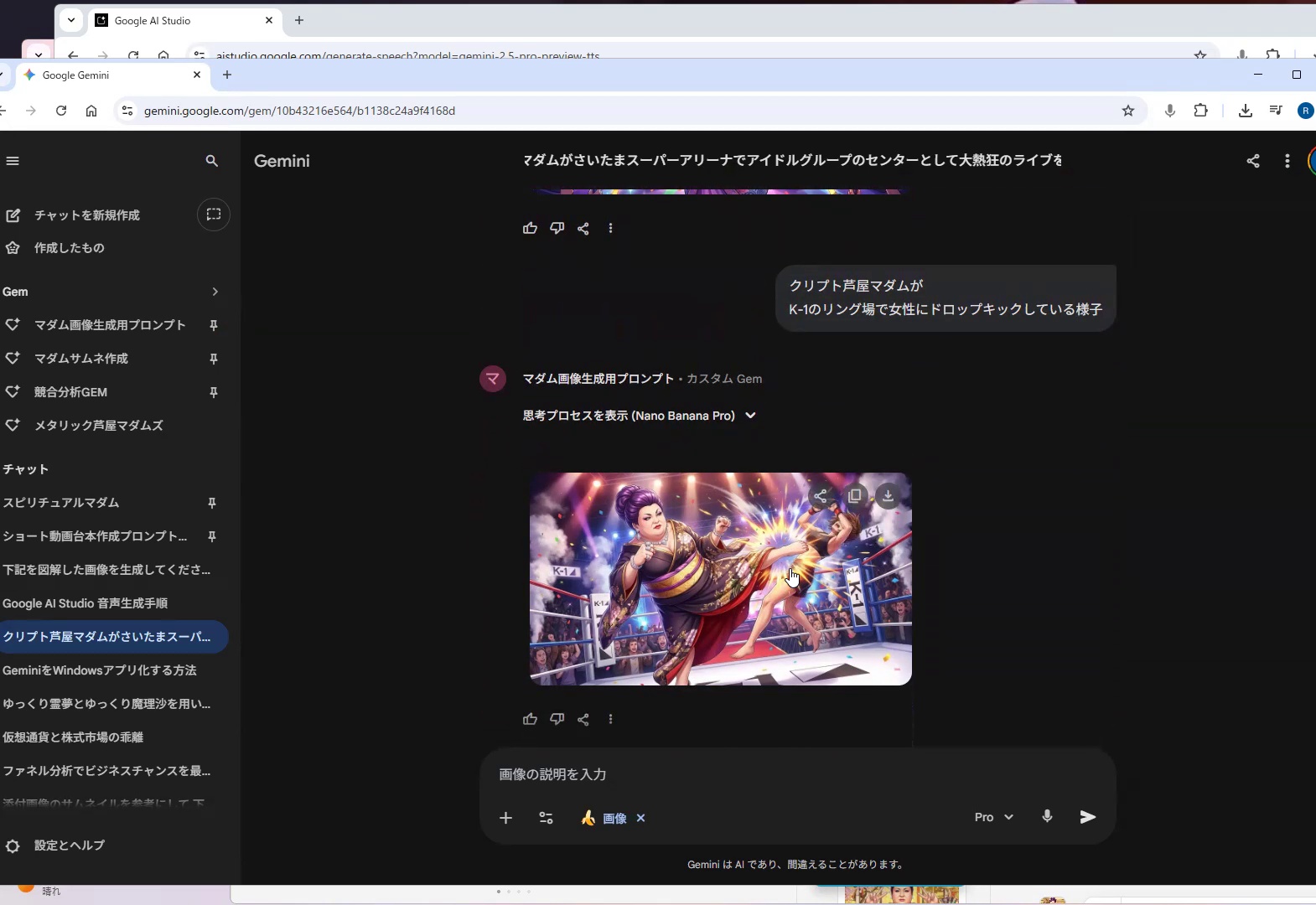The width and height of the screenshot is (1316, 905).
Task: Thumbs up the K-1 image response
Action: [x=530, y=719]
